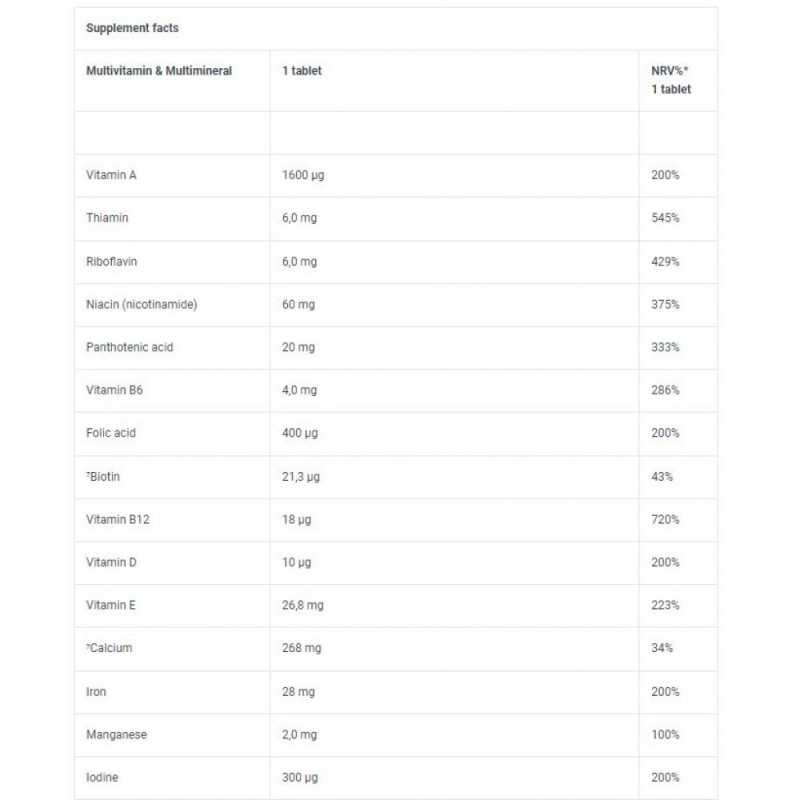Click the Calcium 268 mg value
This screenshot has height=800, width=800.
click(x=302, y=648)
